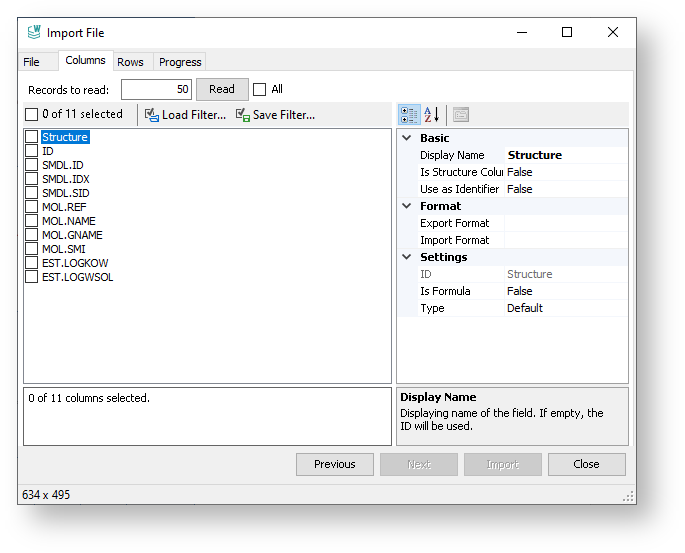The image size is (685, 553).
Task: Enable the All records checkbox
Action: point(260,90)
